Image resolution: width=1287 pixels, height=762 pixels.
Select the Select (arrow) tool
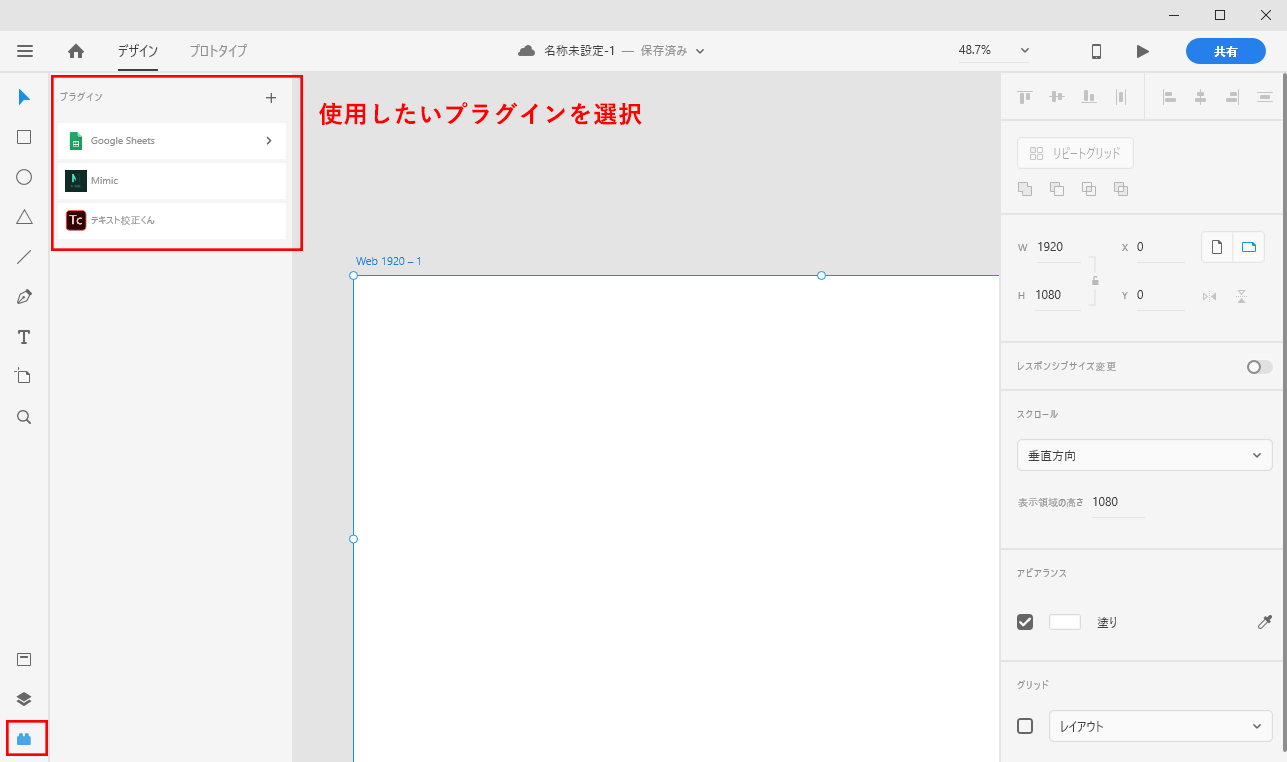25,97
